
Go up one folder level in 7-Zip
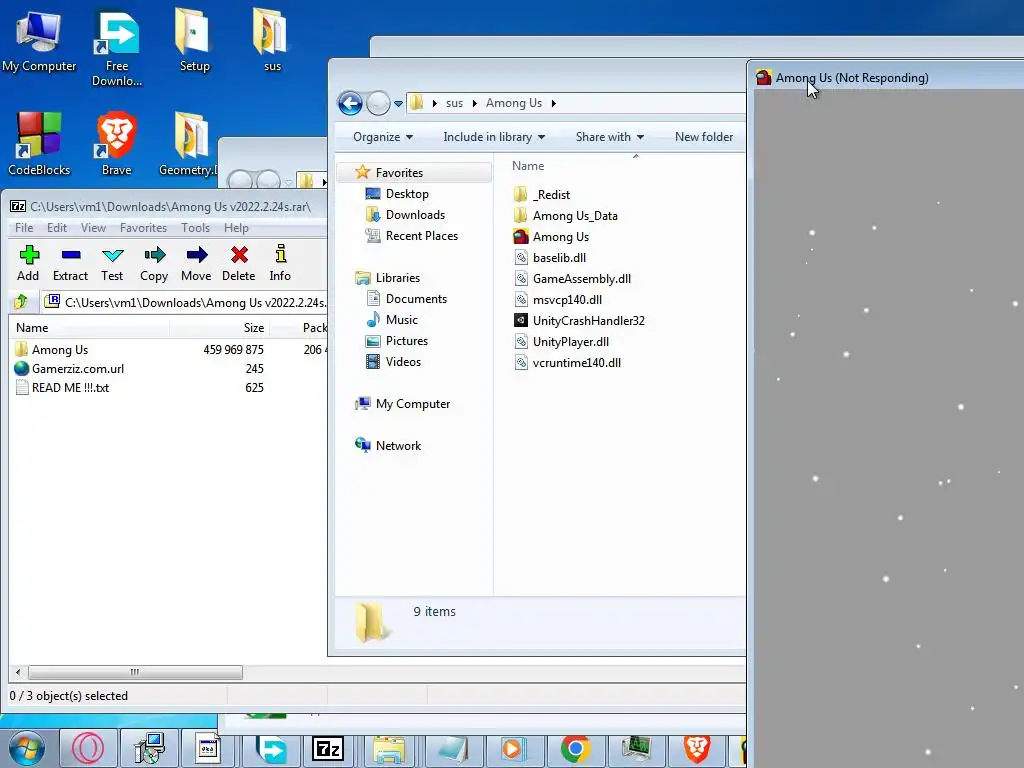[x=21, y=302]
